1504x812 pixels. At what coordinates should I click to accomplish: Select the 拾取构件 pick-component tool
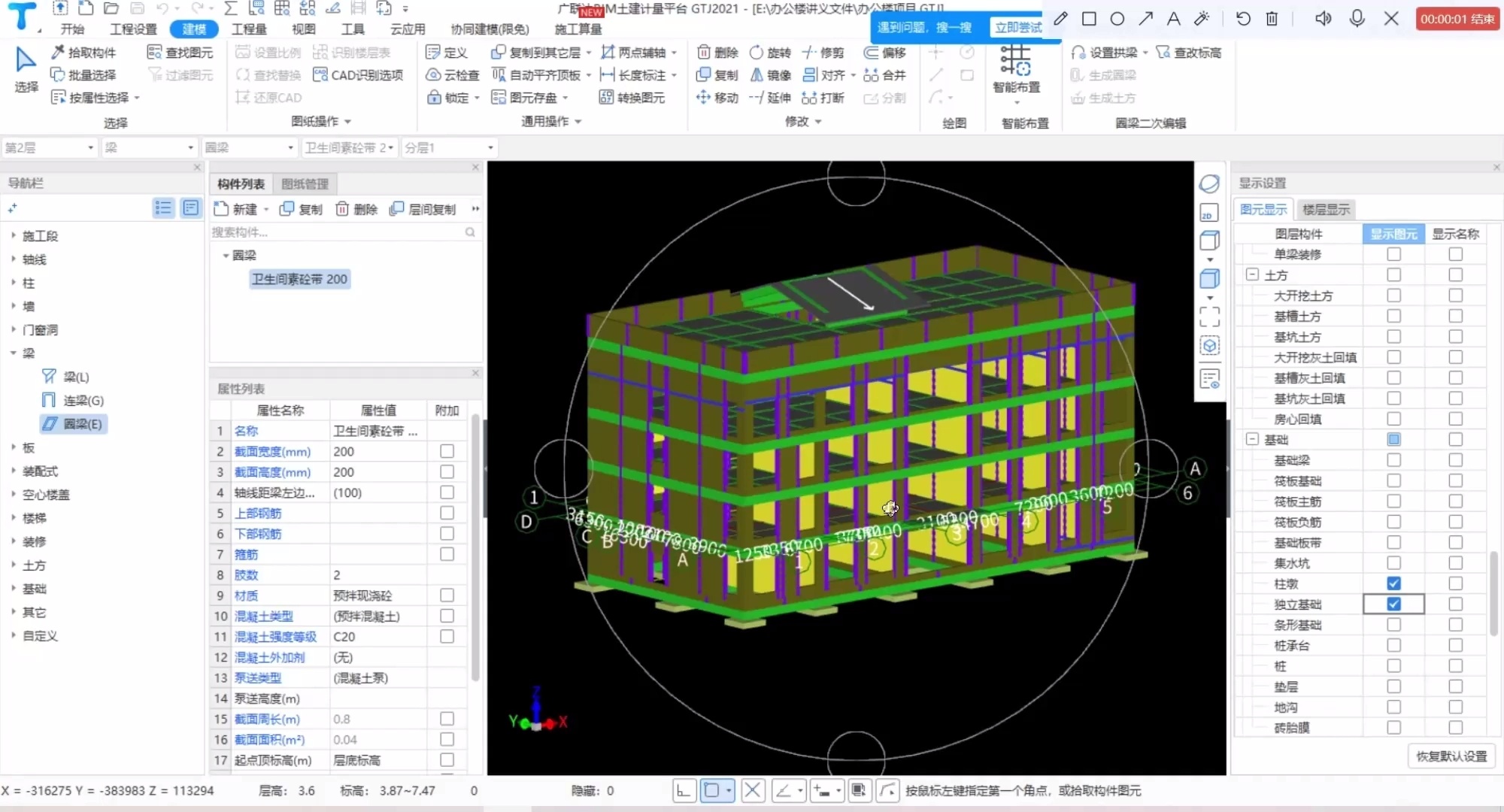click(x=84, y=52)
